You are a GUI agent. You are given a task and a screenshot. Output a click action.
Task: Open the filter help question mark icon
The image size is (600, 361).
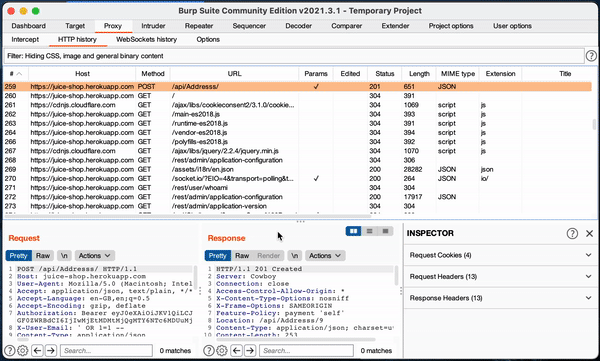[591, 56]
